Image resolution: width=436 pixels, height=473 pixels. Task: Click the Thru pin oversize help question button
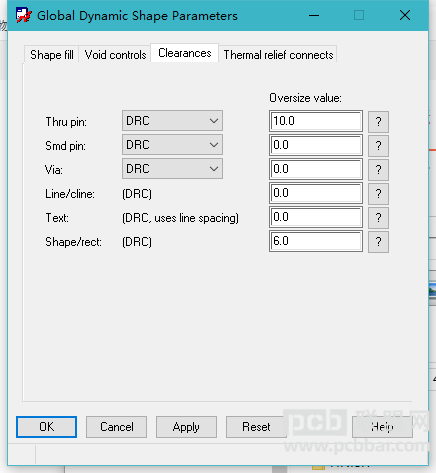pos(378,121)
